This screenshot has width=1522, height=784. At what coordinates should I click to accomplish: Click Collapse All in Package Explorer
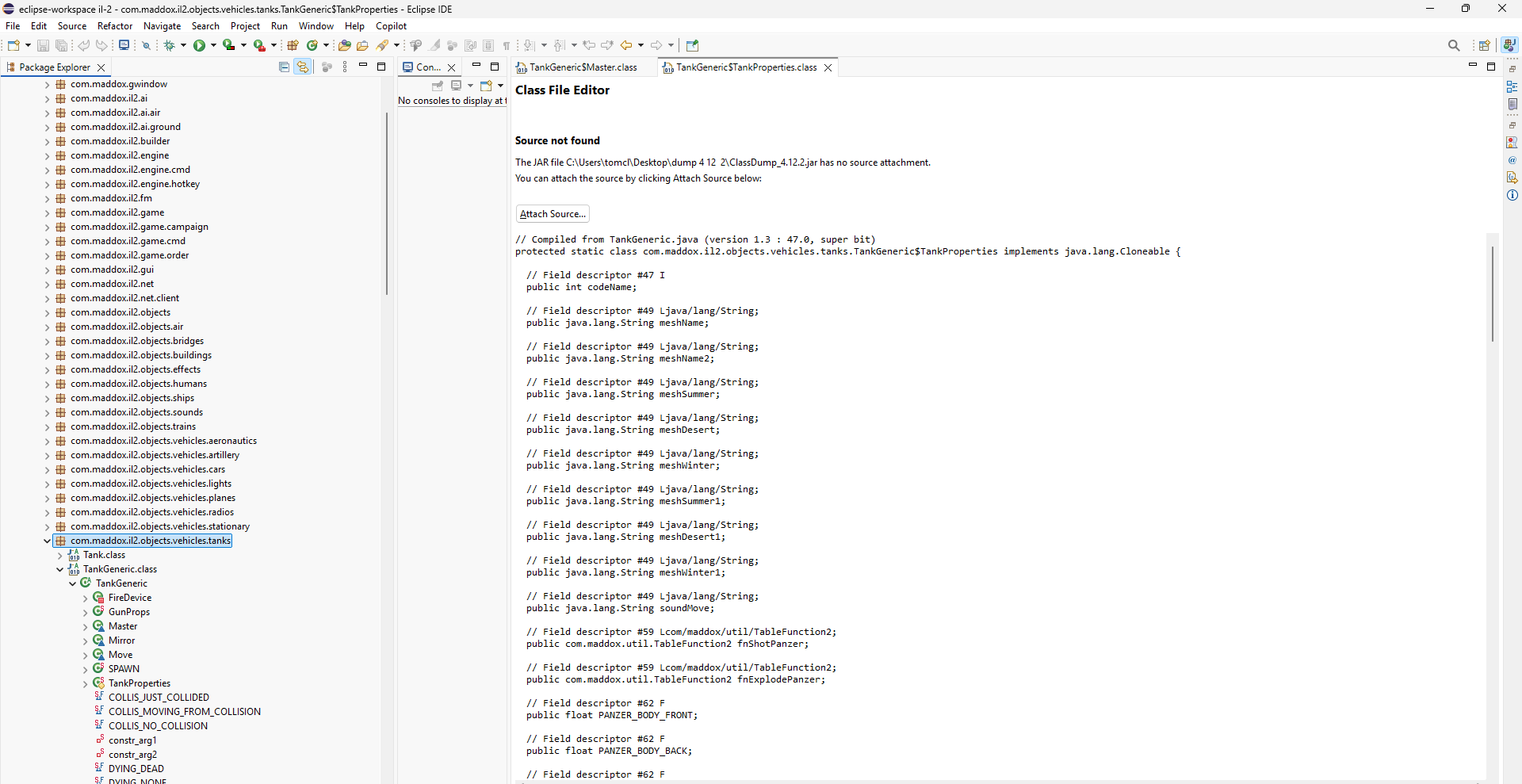tap(284, 67)
